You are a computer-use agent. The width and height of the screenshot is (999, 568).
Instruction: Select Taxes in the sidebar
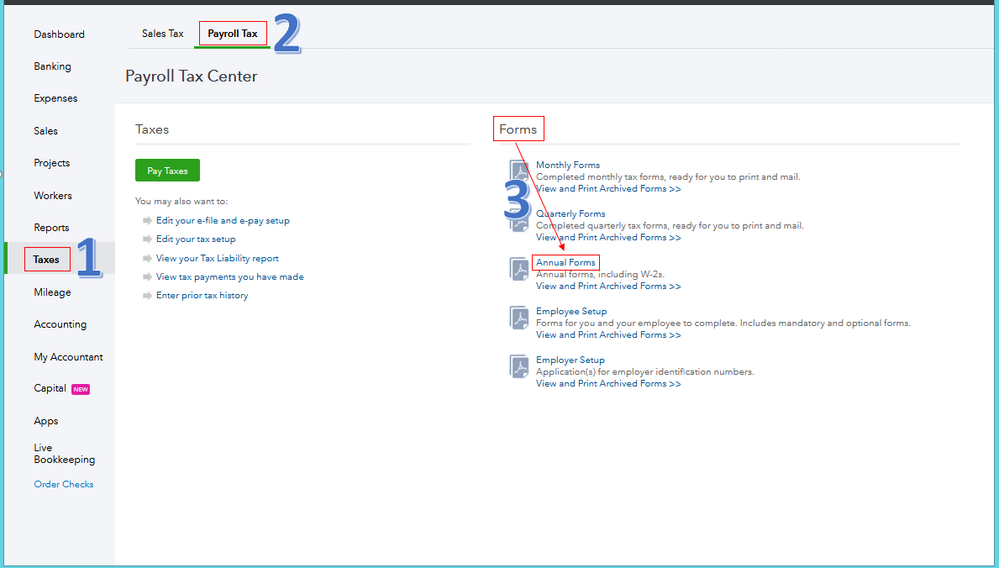click(46, 259)
